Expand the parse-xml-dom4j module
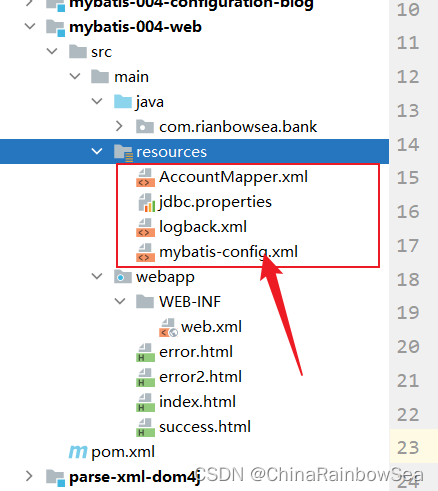Screen dimensions: 438x491 [29, 476]
